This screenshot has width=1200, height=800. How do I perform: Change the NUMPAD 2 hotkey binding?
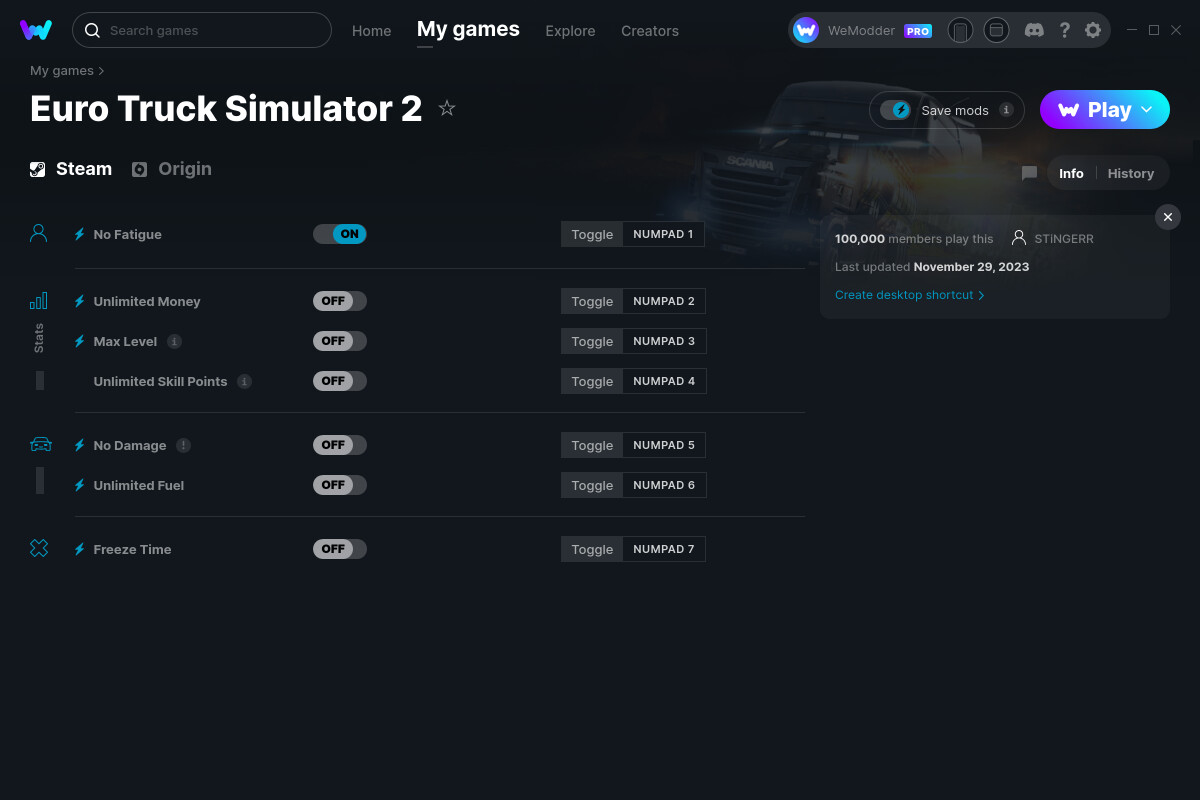click(x=665, y=301)
